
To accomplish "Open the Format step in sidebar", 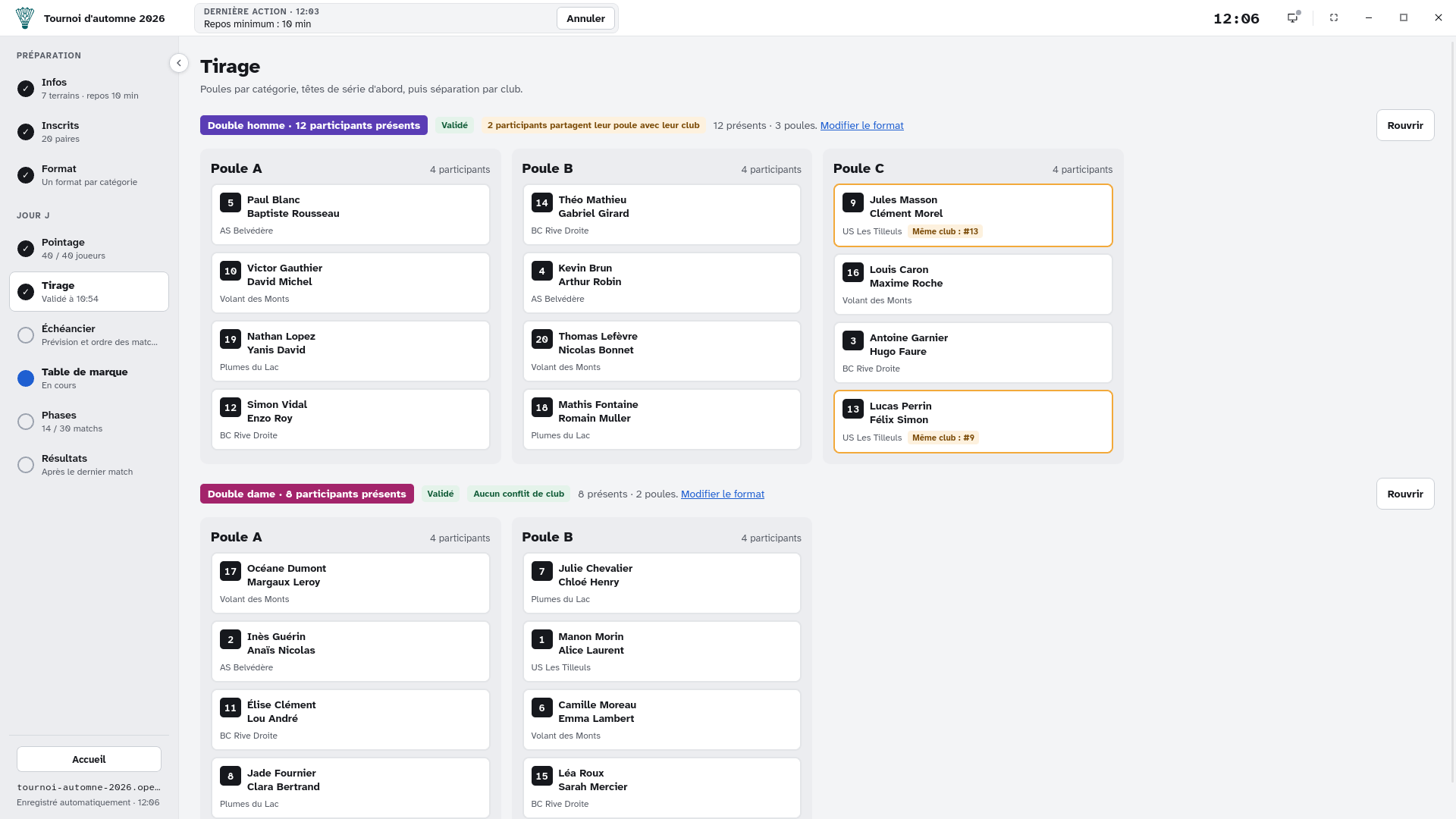I will click(89, 175).
